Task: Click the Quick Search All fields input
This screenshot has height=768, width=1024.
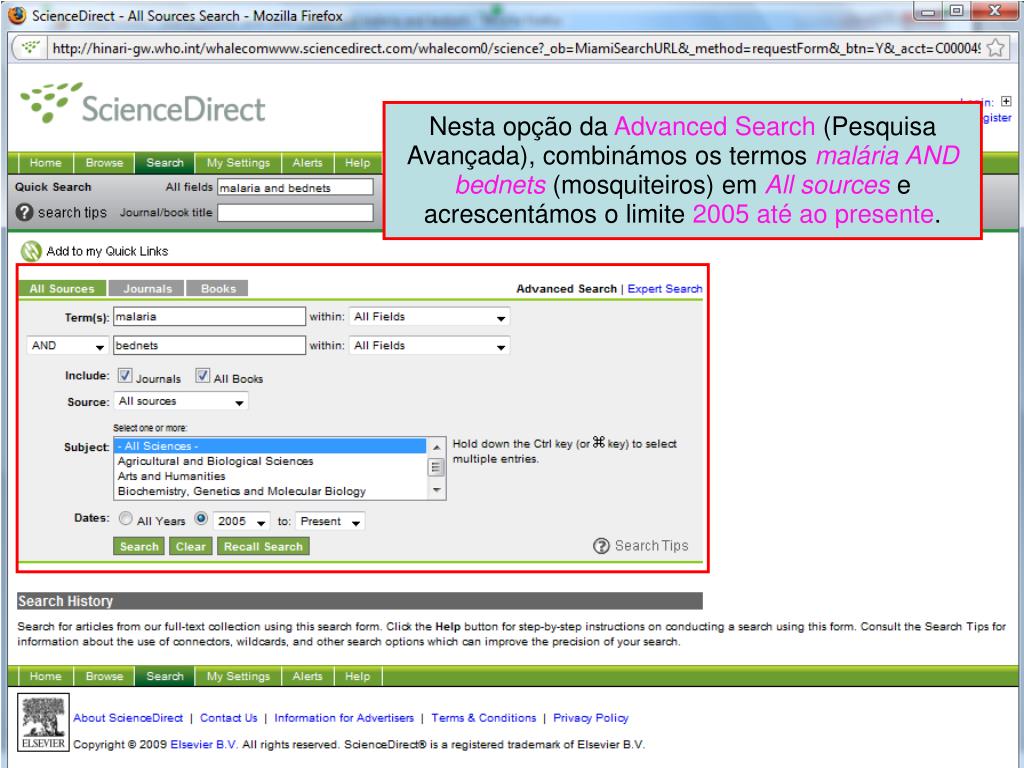Action: click(295, 187)
